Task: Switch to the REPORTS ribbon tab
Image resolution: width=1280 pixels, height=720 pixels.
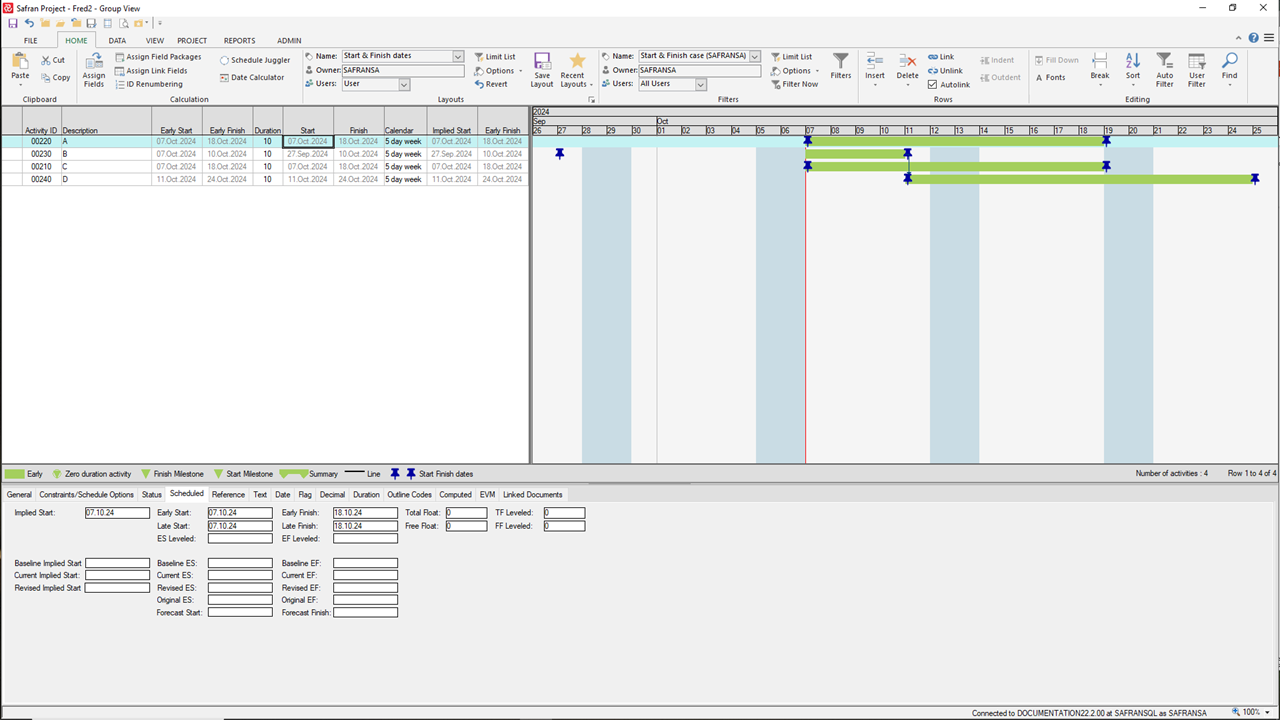Action: [239, 41]
